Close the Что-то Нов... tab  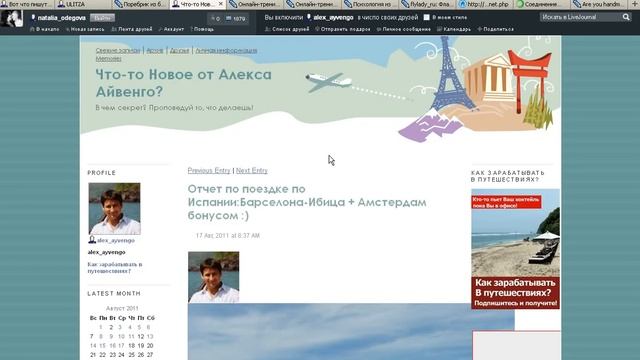tap(221, 4)
